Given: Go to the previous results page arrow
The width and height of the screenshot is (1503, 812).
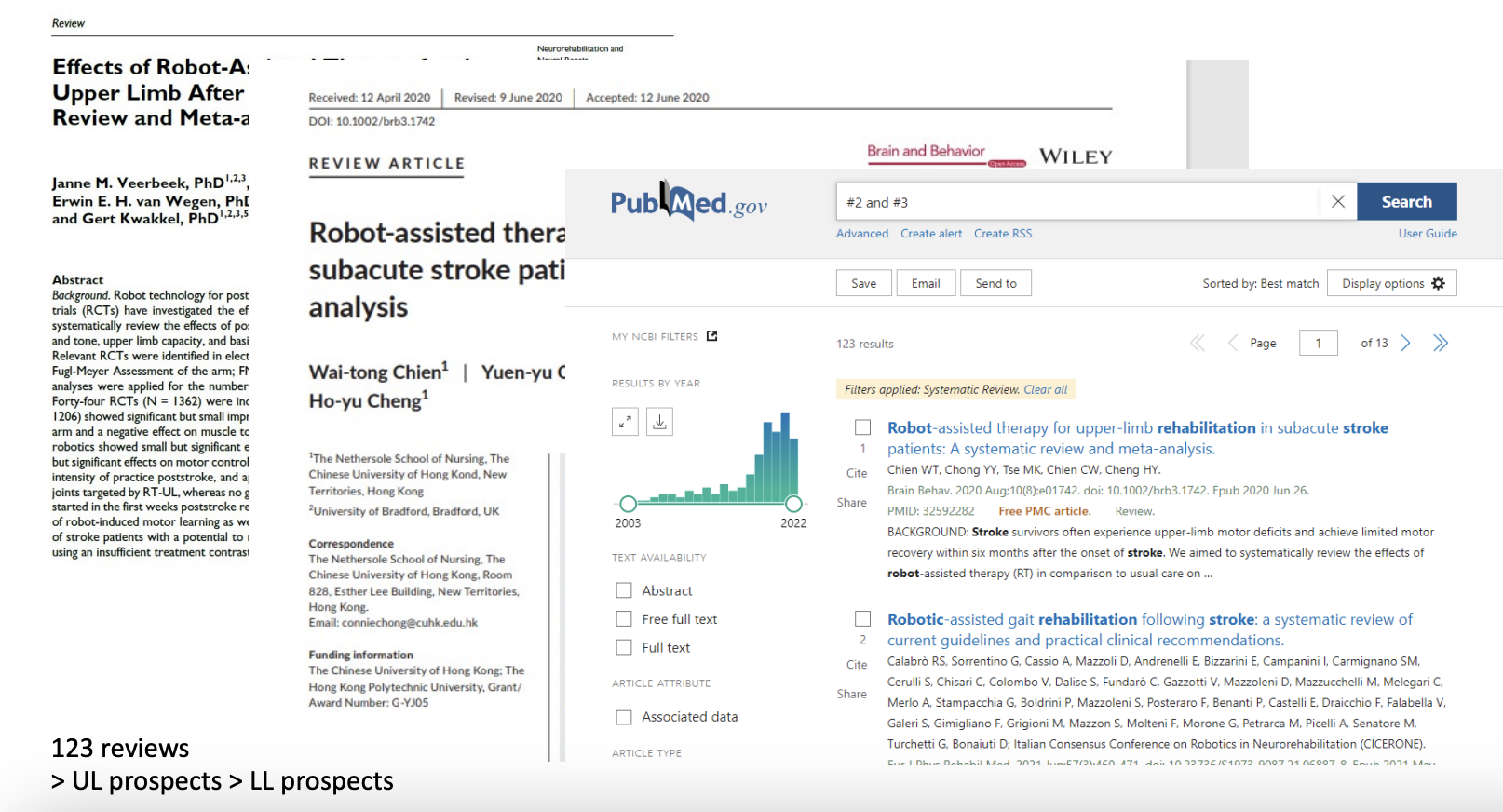Looking at the screenshot, I should point(1232,344).
